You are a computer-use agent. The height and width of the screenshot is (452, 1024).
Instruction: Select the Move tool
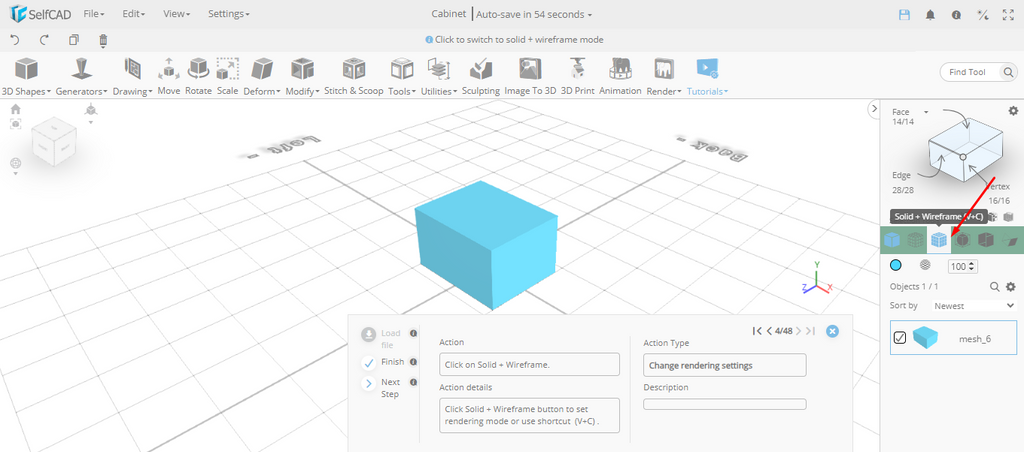coord(168,76)
